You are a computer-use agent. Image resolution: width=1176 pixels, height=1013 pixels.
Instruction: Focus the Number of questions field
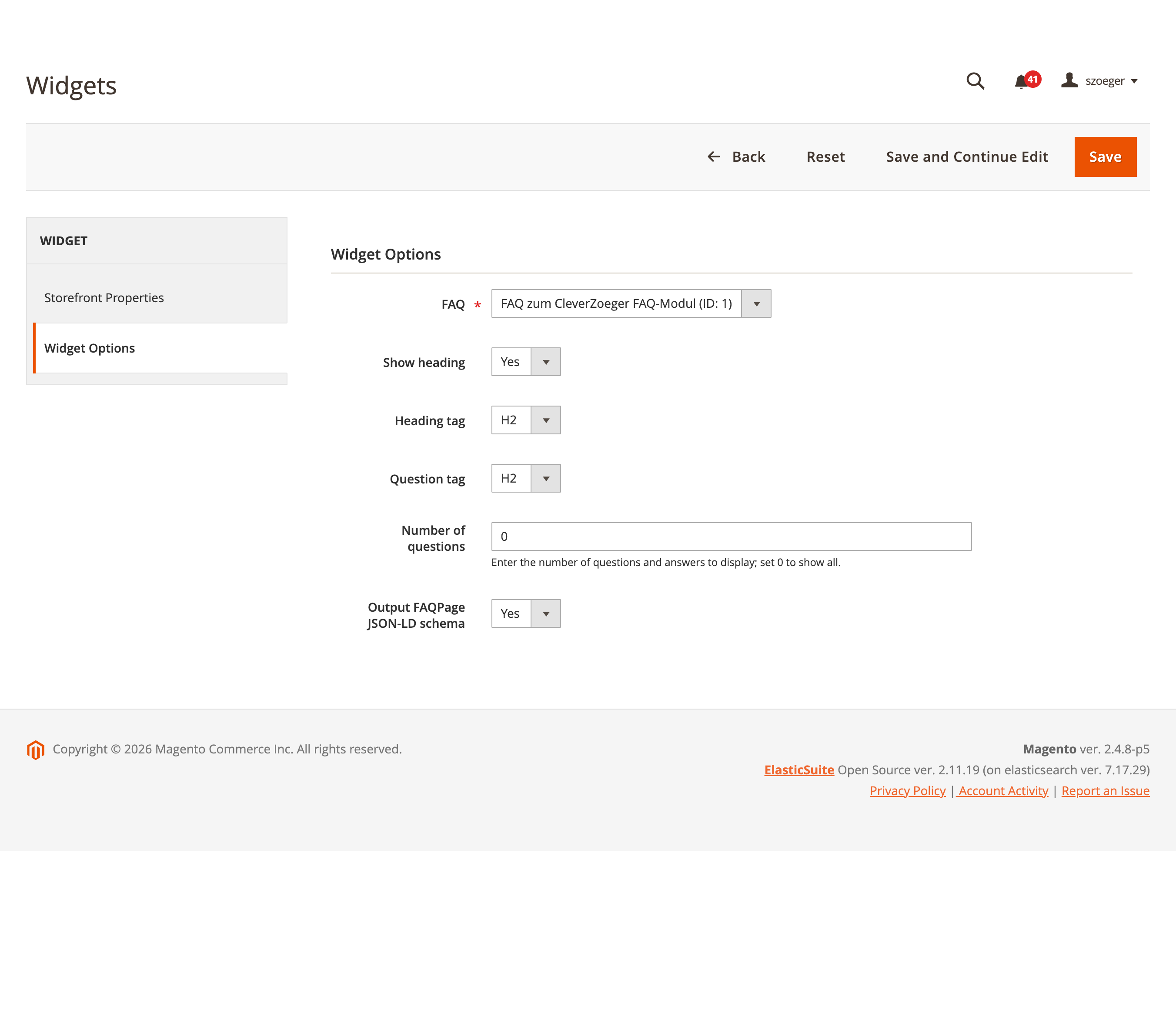coord(732,536)
